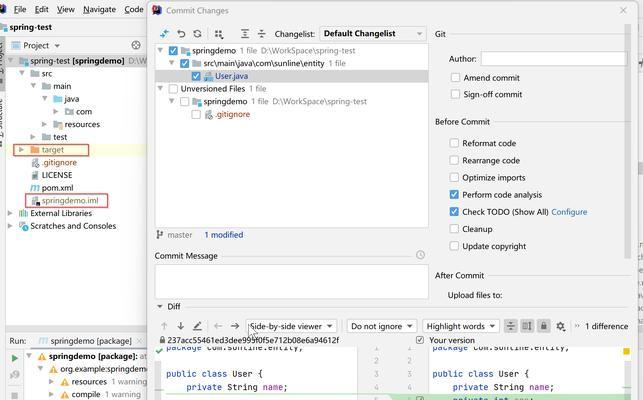Click the edit source pencil icon
This screenshot has height=400, width=643.
pos(197,326)
